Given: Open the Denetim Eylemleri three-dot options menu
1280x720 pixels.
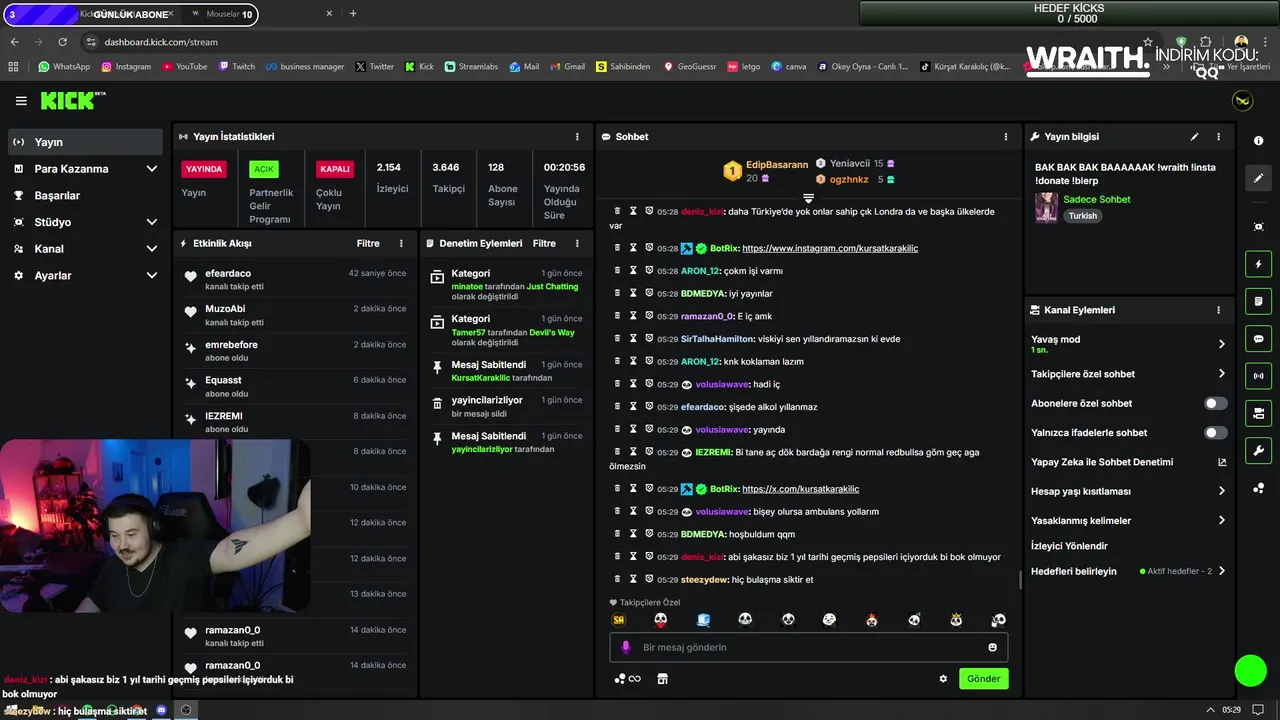Looking at the screenshot, I should pyautogui.click(x=577, y=243).
